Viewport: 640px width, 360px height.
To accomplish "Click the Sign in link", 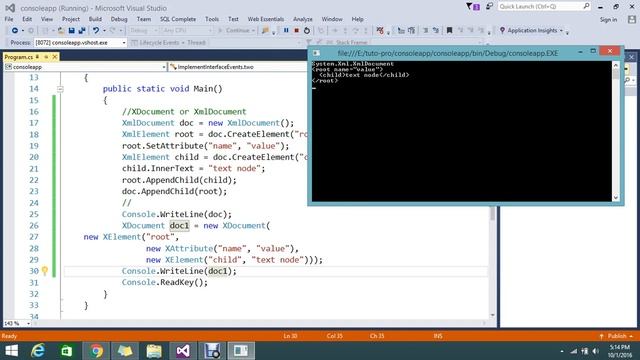I will pos(608,20).
